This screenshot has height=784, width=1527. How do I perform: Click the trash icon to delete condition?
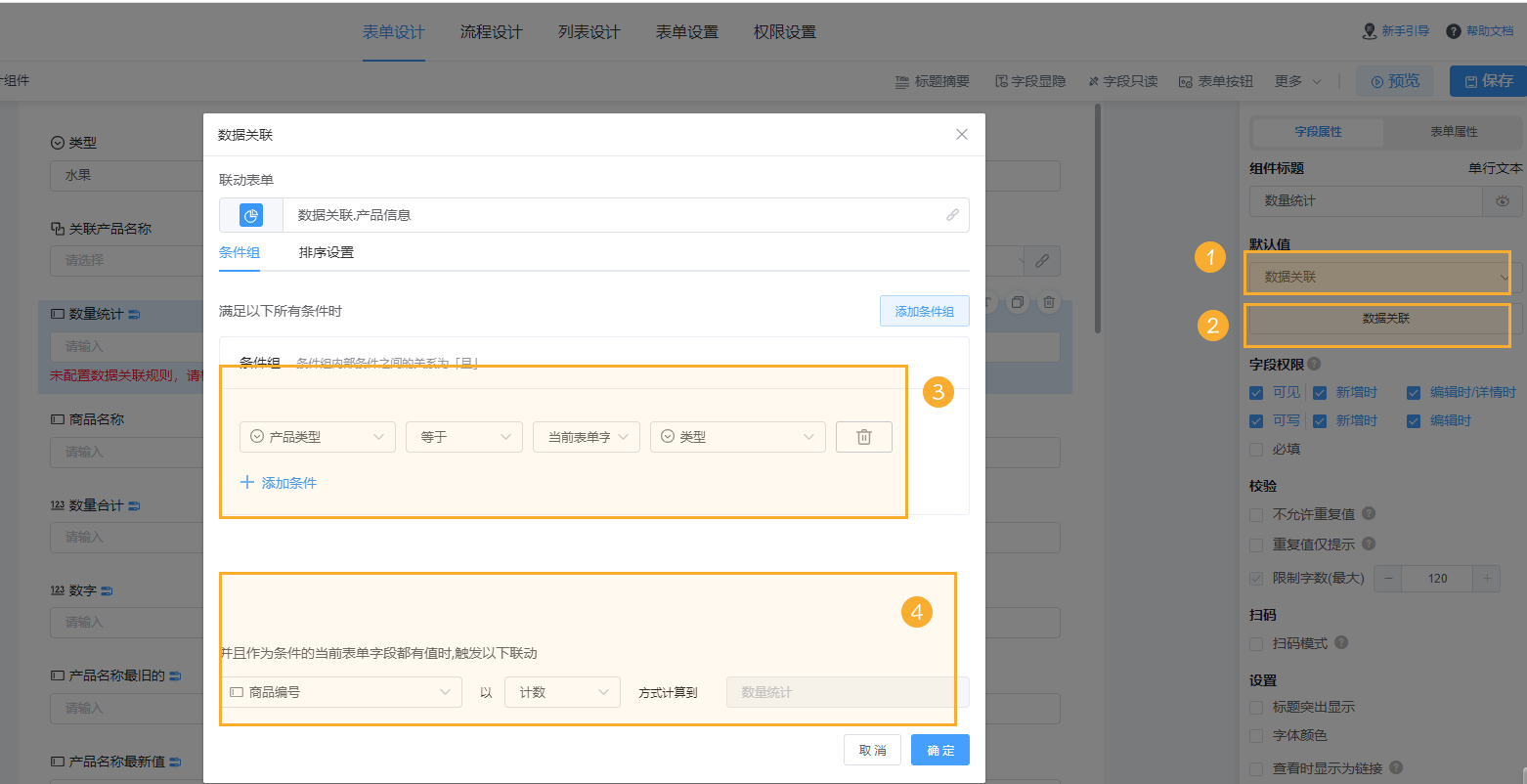coord(863,437)
